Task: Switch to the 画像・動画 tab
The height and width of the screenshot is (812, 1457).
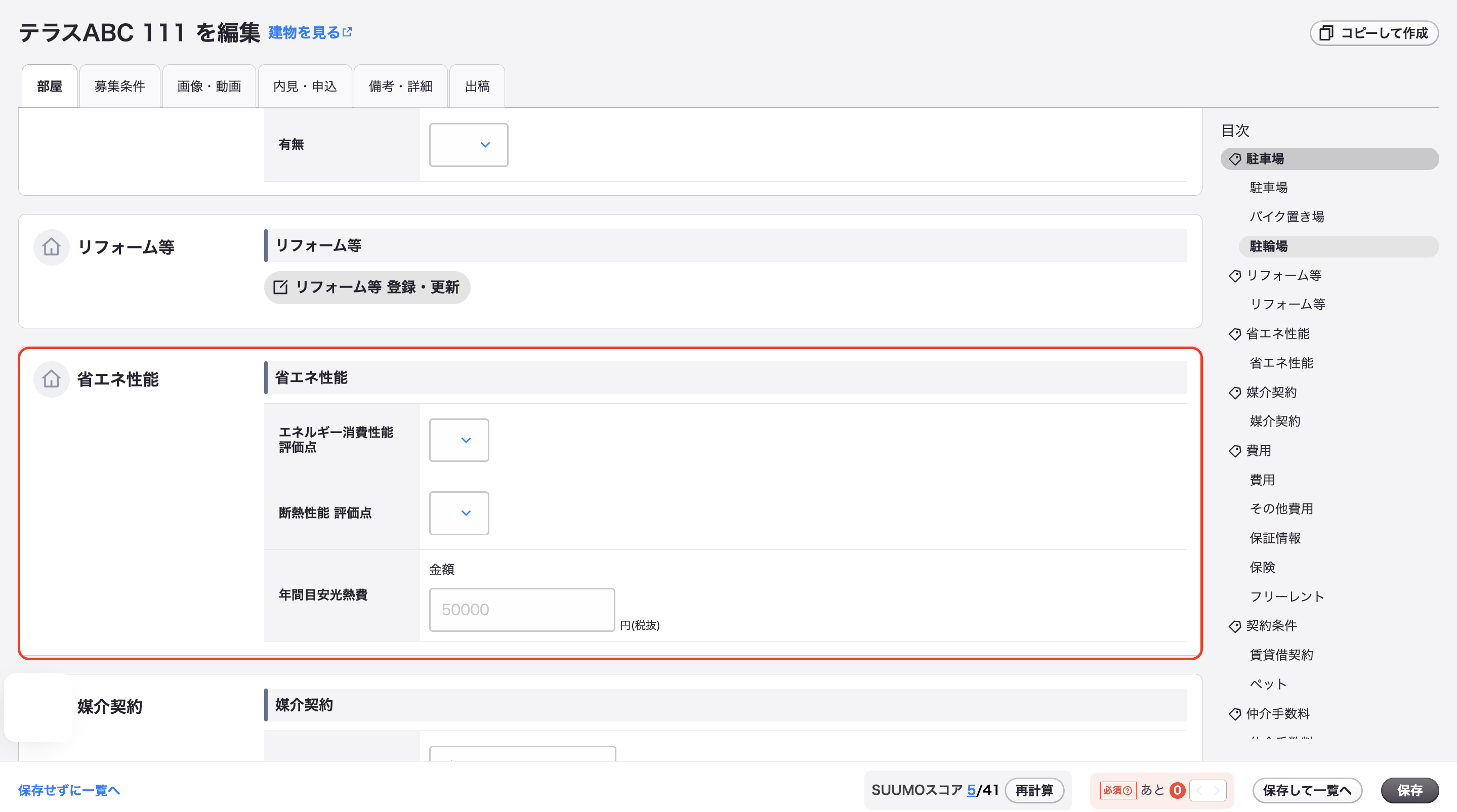Action: [209, 86]
